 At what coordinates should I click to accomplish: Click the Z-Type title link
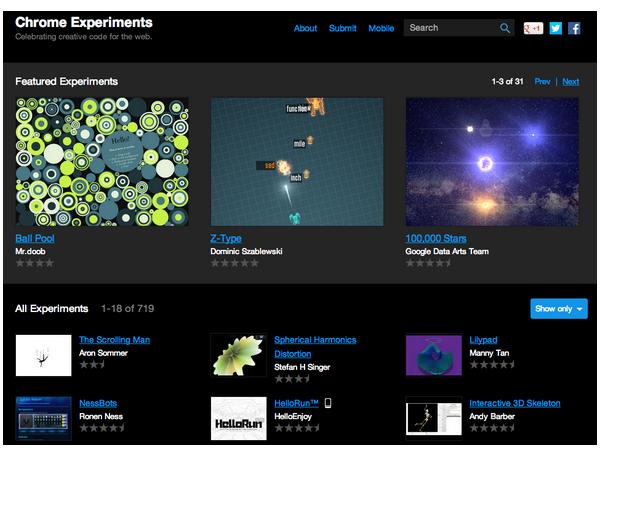(x=226, y=238)
